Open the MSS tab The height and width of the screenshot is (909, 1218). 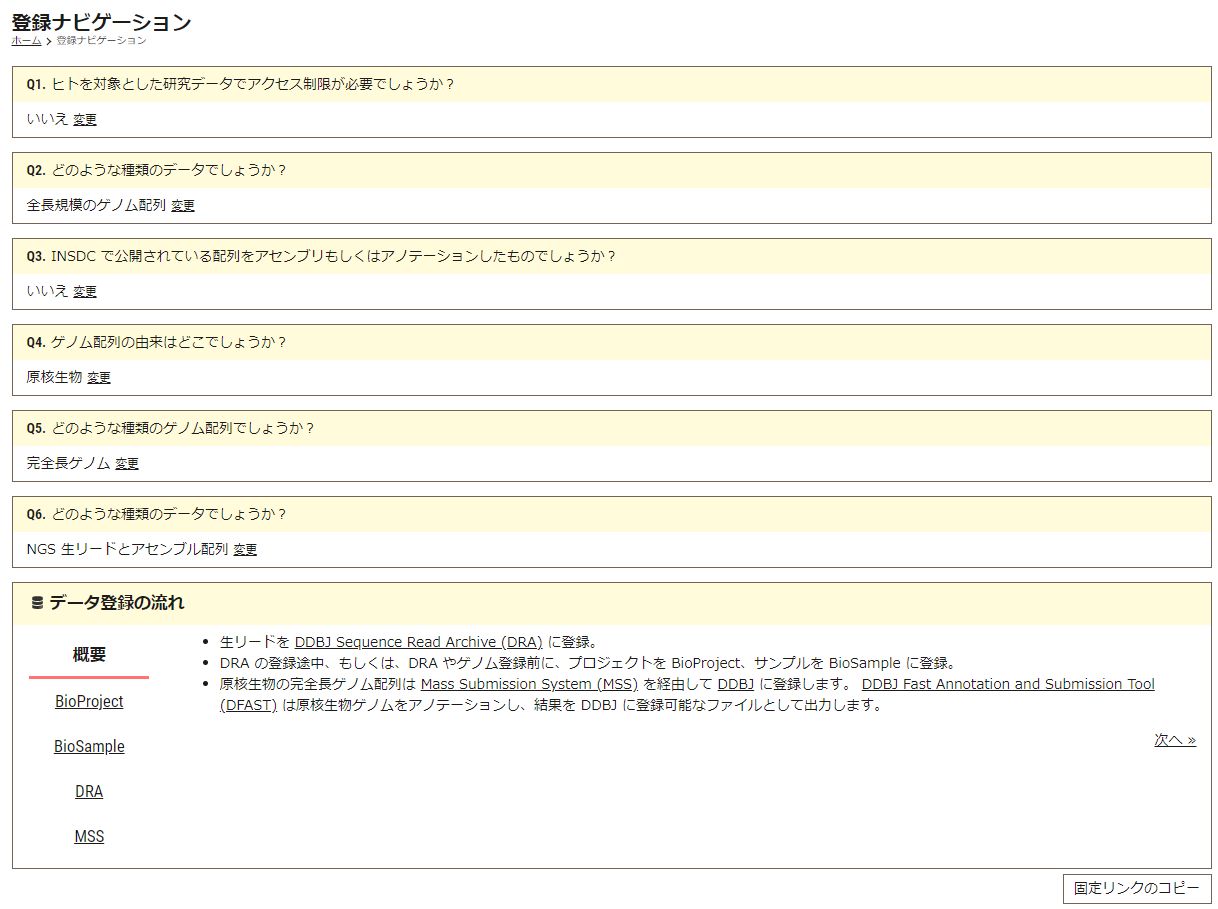point(89,836)
